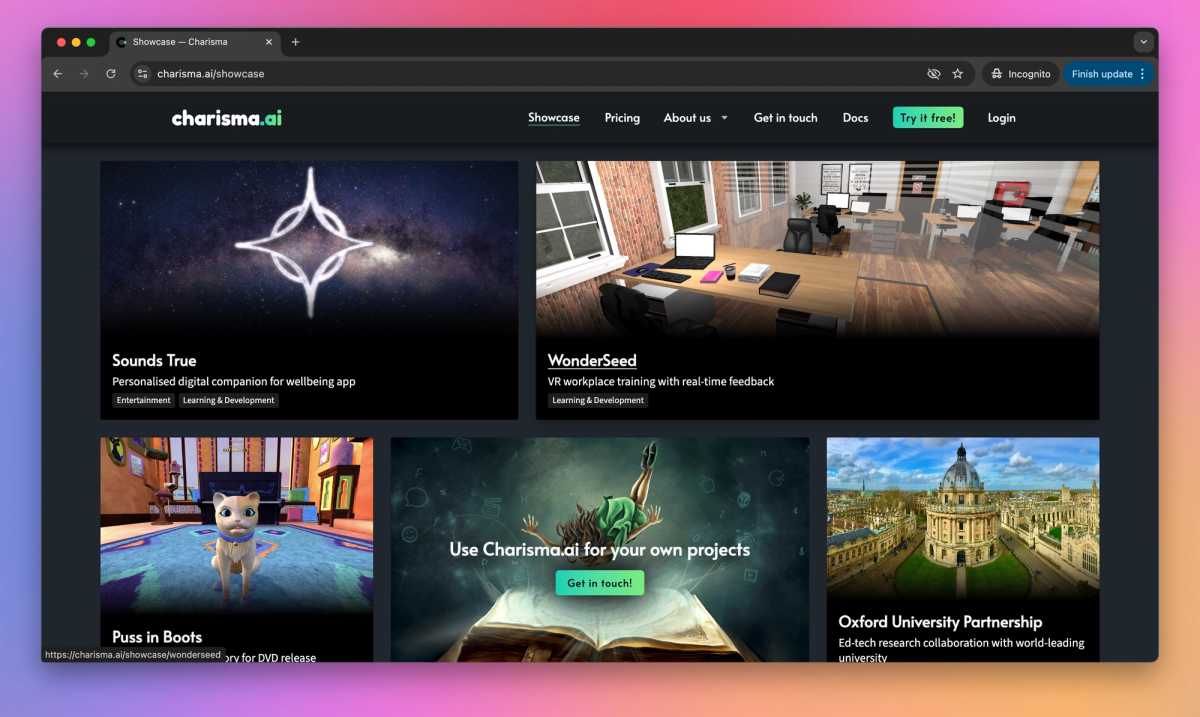This screenshot has width=1200, height=717.
Task: Click 'VR workplace training with real-time feedback' text
Action: [661, 381]
